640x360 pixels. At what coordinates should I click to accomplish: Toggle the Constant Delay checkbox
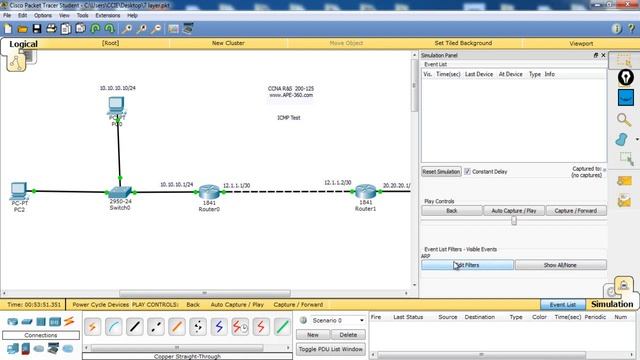tap(467, 171)
